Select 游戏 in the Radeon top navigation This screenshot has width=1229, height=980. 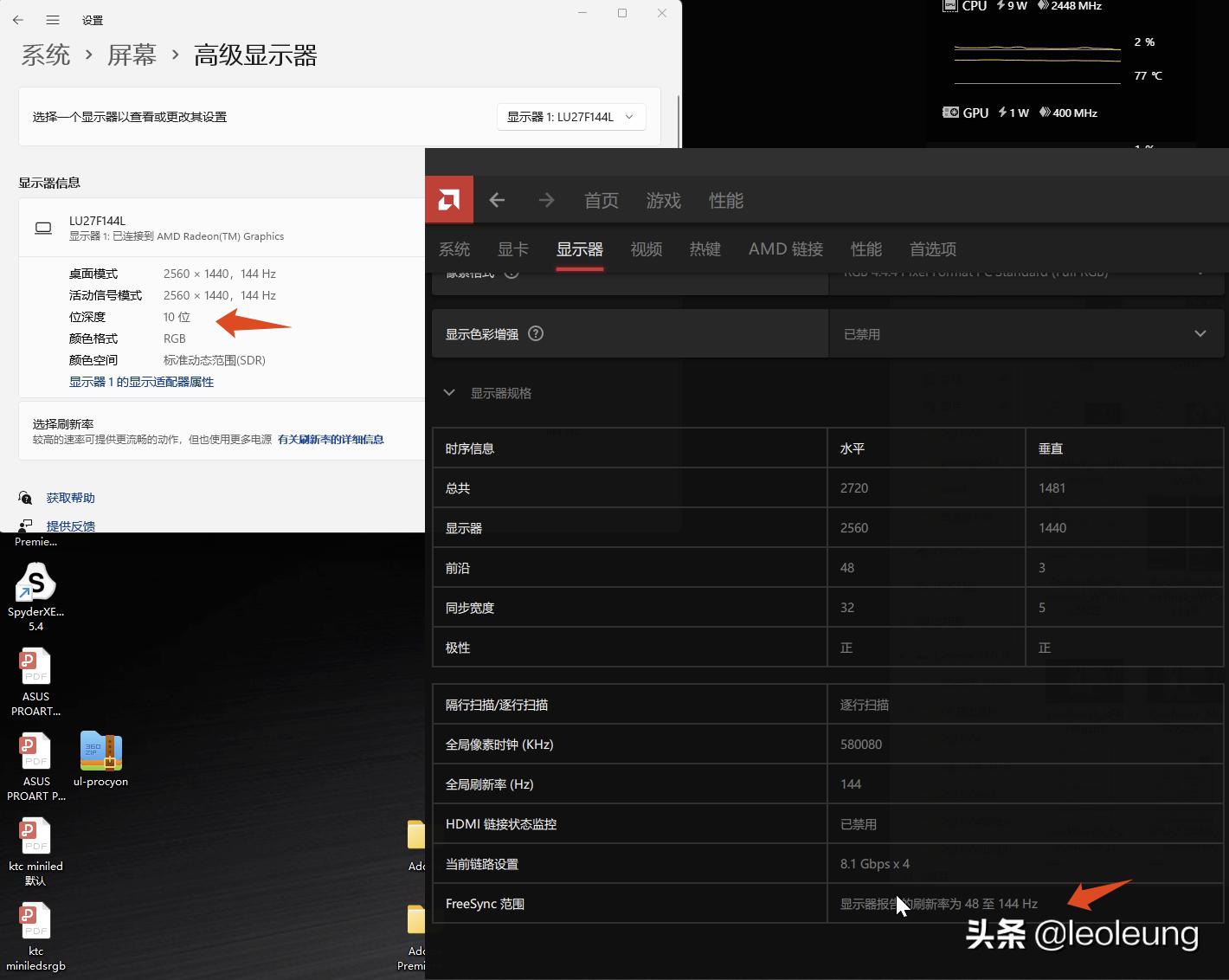pyautogui.click(x=663, y=200)
